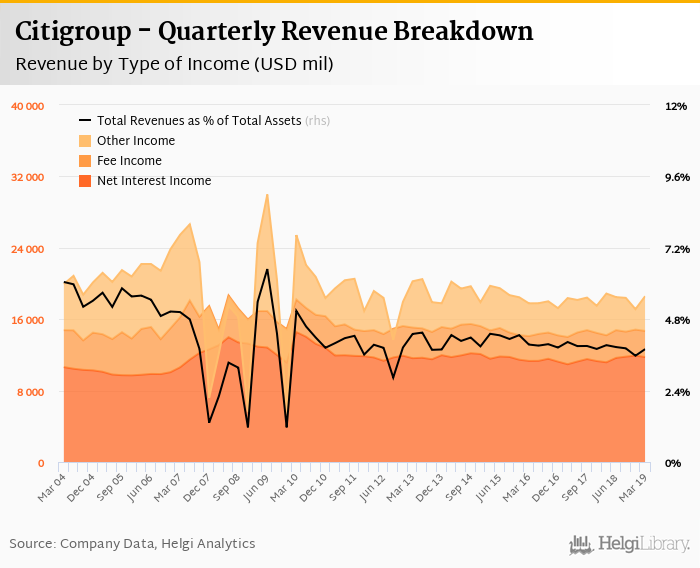This screenshot has height=568, width=700.
Task: Click the black line legend marker for Total Revenues
Action: (85, 120)
